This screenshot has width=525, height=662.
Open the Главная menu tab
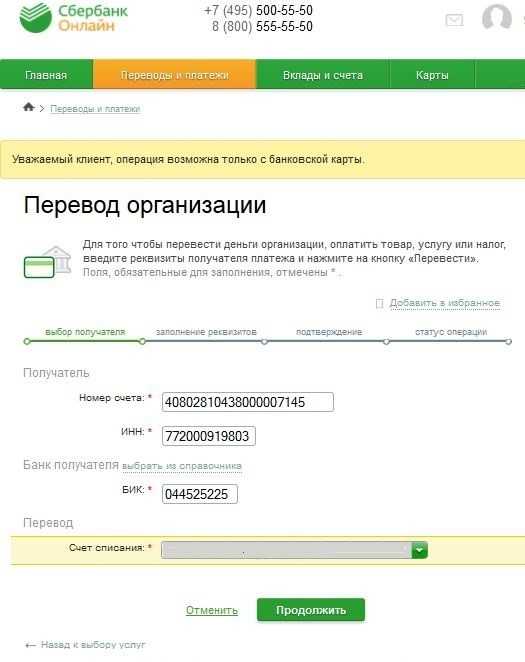[x=46, y=75]
